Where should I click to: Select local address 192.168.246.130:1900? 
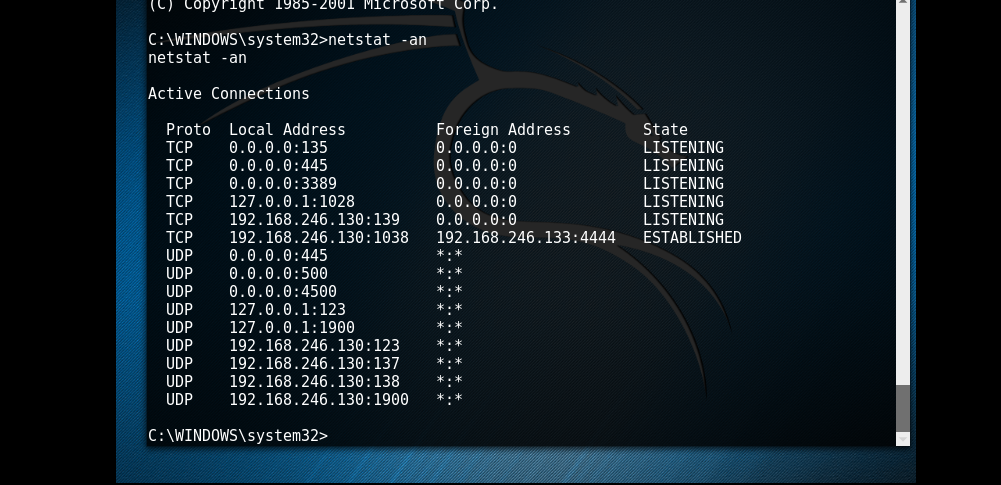pos(319,399)
